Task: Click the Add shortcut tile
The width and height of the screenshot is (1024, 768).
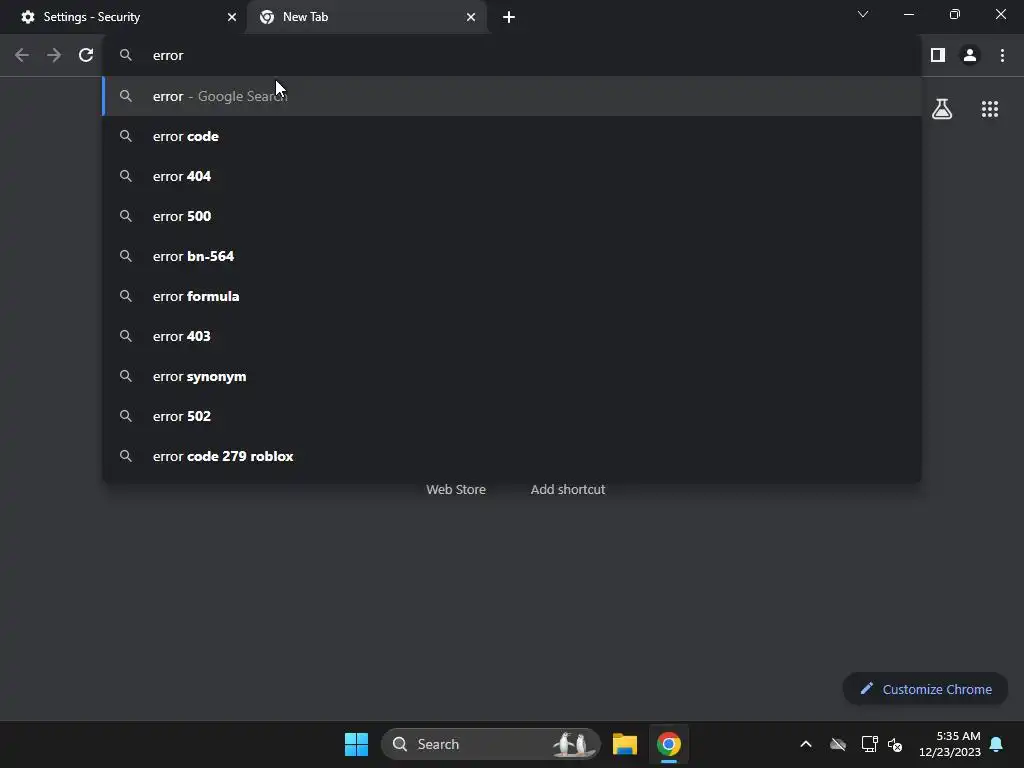Action: pyautogui.click(x=568, y=489)
